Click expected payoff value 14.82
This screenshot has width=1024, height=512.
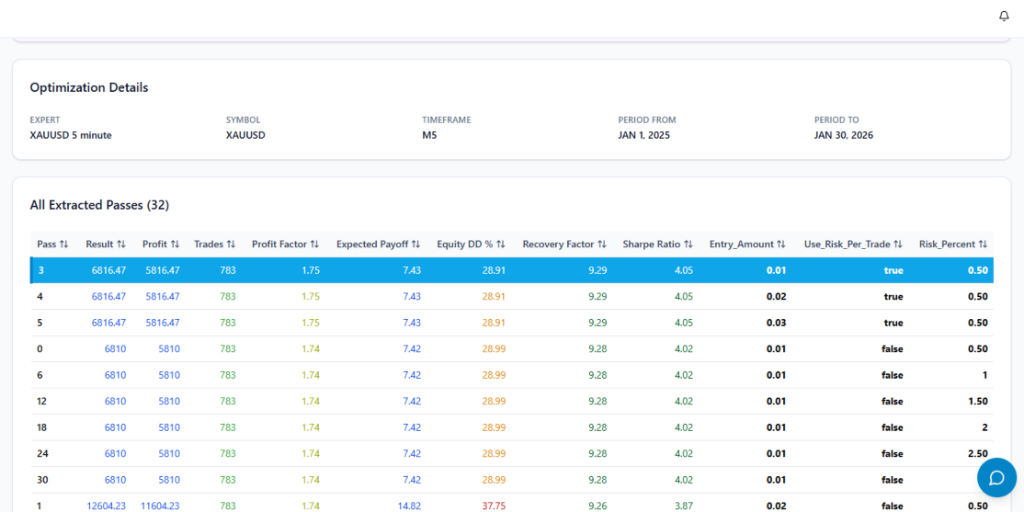point(409,505)
